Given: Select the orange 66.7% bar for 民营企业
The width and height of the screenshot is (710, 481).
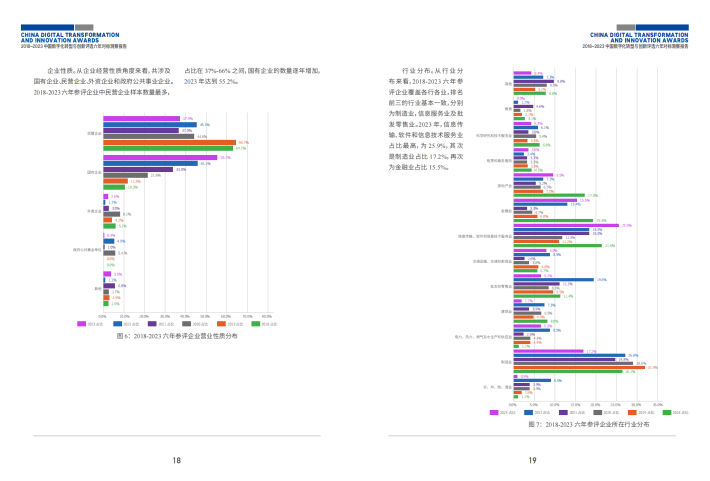Looking at the screenshot, I should pyautogui.click(x=169, y=143).
